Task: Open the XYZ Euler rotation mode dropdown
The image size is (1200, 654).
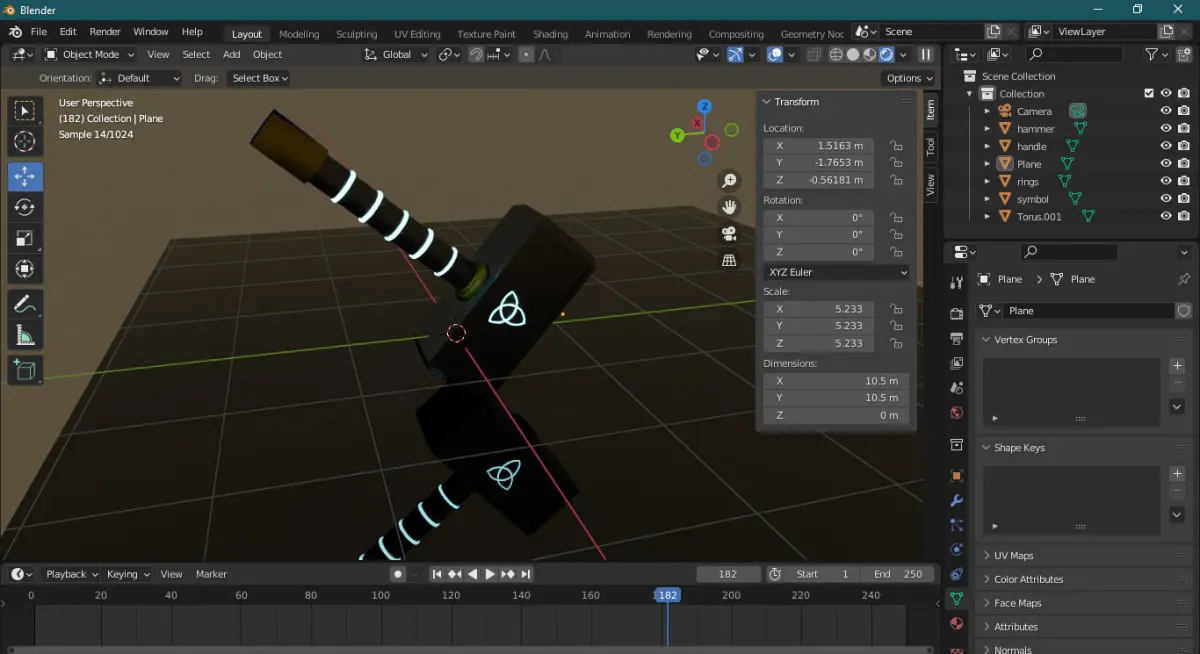Action: pos(836,272)
